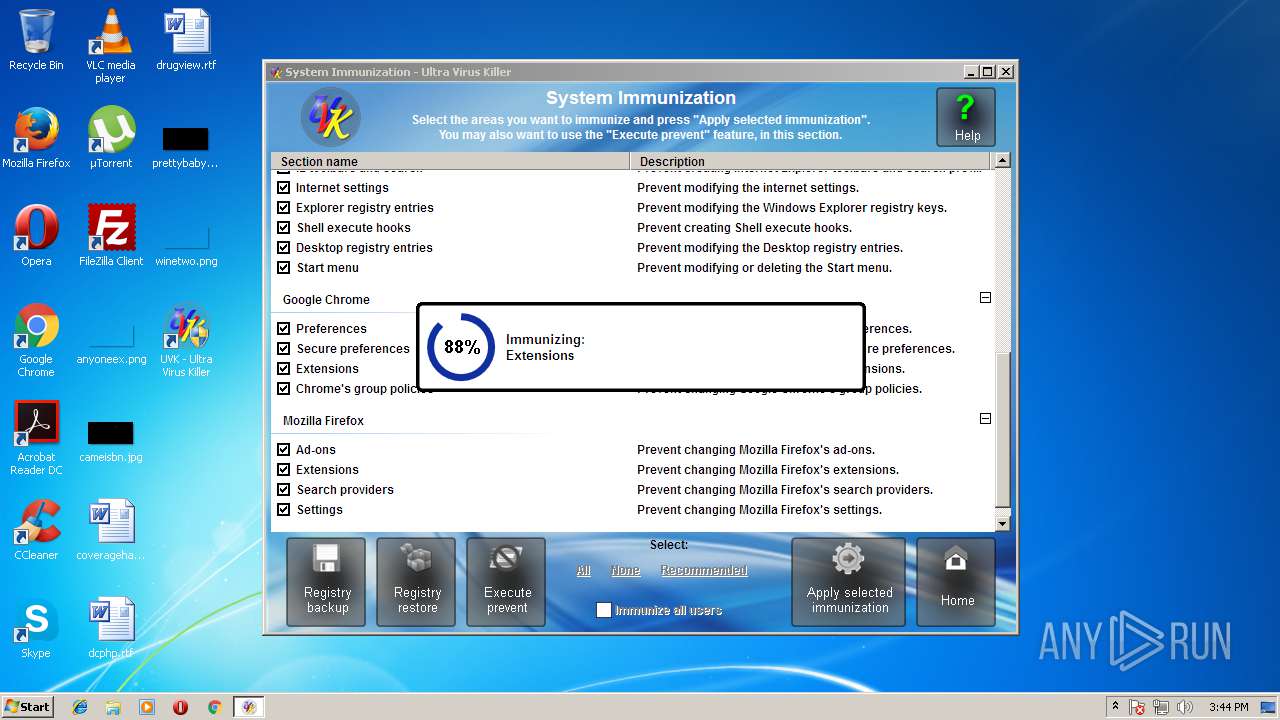Open Chrome from taskbar

(x=214, y=707)
